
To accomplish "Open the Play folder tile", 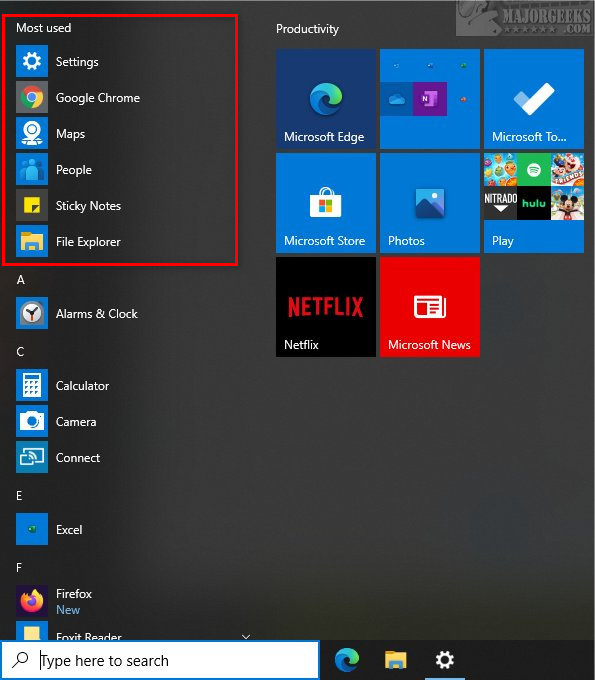I will [x=534, y=203].
